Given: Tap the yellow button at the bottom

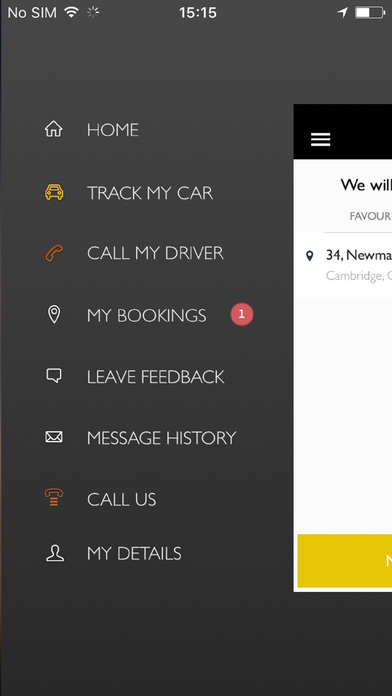Looking at the screenshot, I should [344, 561].
